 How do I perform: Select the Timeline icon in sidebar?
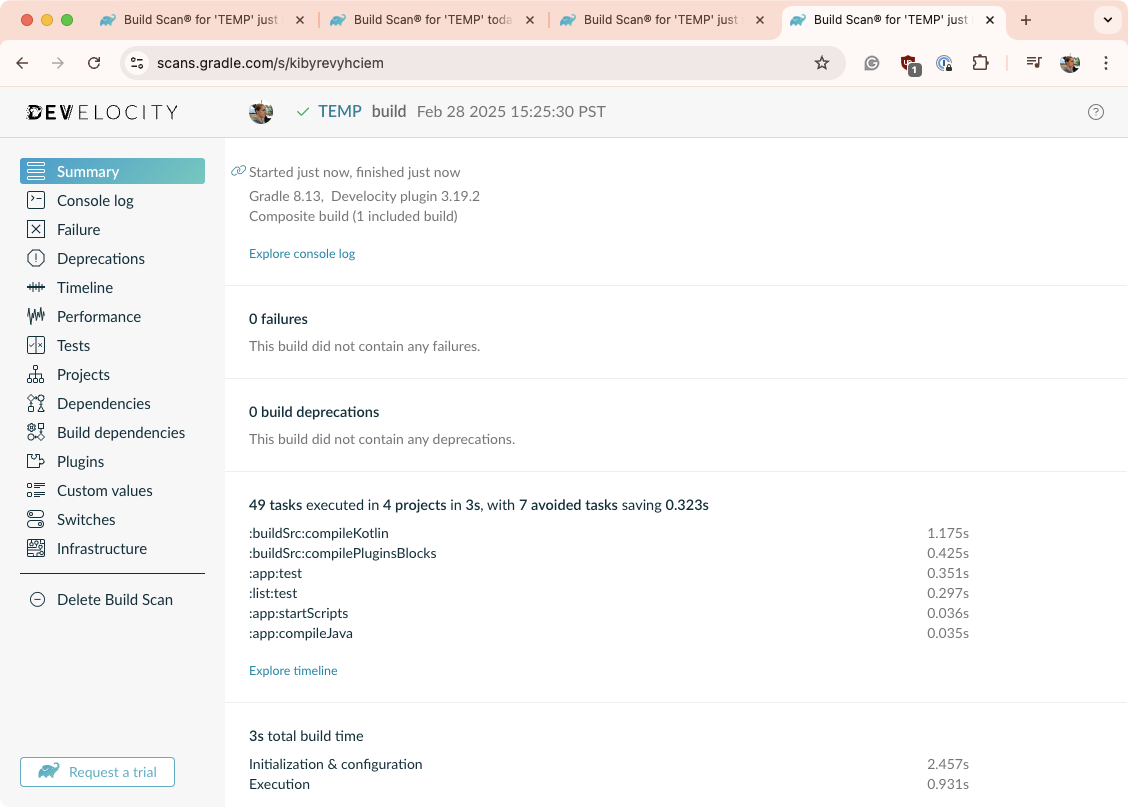coord(36,287)
